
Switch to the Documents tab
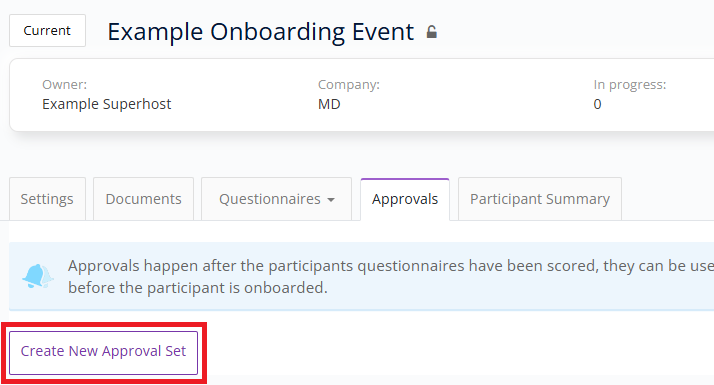143,199
